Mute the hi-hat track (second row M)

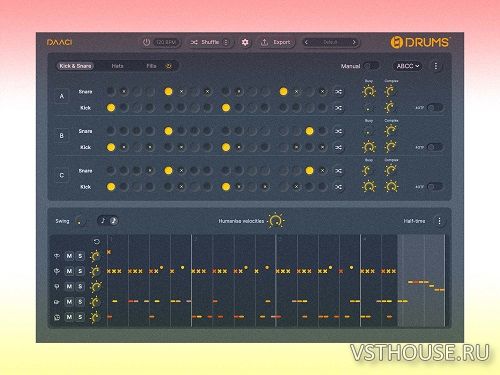pos(69,271)
